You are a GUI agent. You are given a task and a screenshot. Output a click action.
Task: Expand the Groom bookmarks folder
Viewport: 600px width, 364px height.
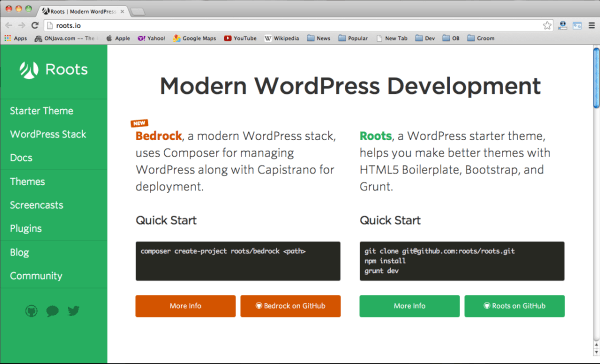pos(481,38)
